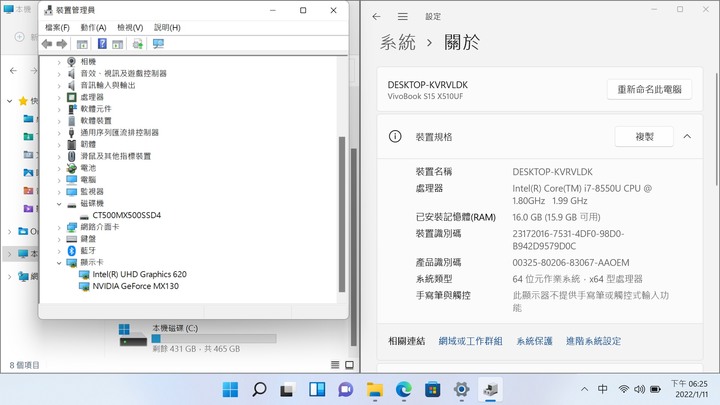This screenshot has width=720, height=405.
Task: Go forward using Device Manager toolbar arrow
Action: (62, 44)
